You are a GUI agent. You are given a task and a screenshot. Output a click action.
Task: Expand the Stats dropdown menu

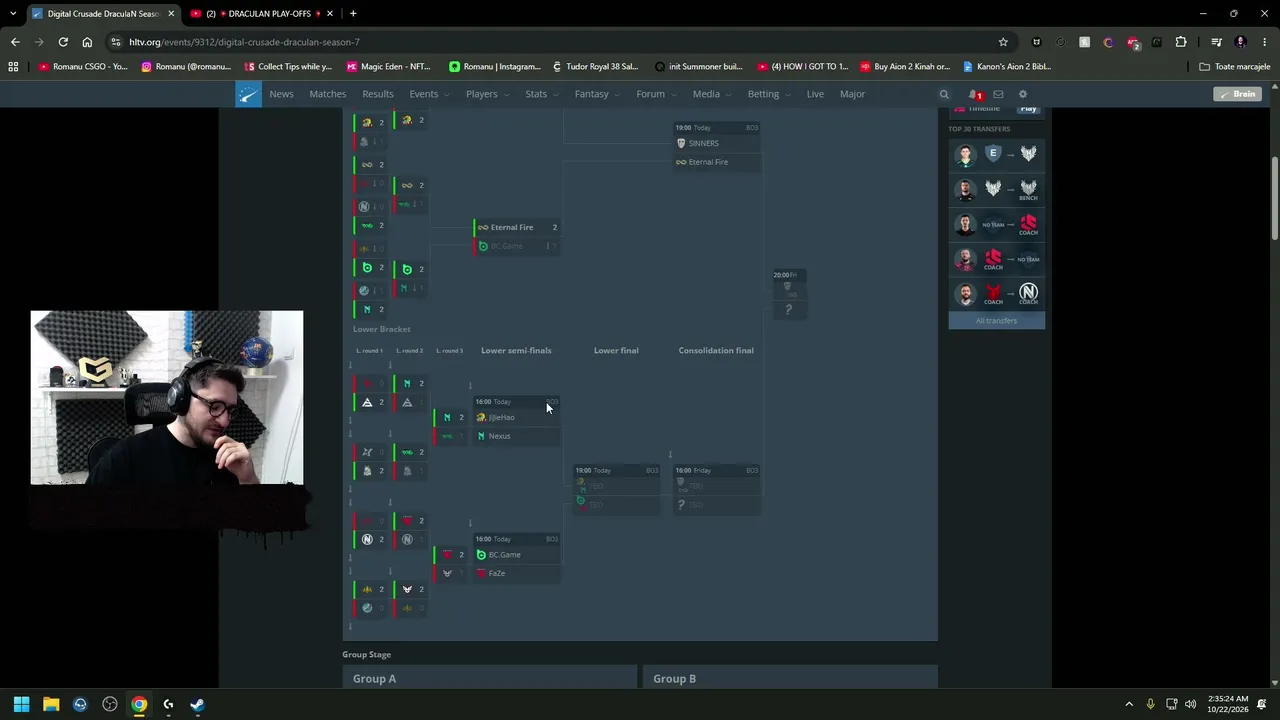[x=541, y=94]
